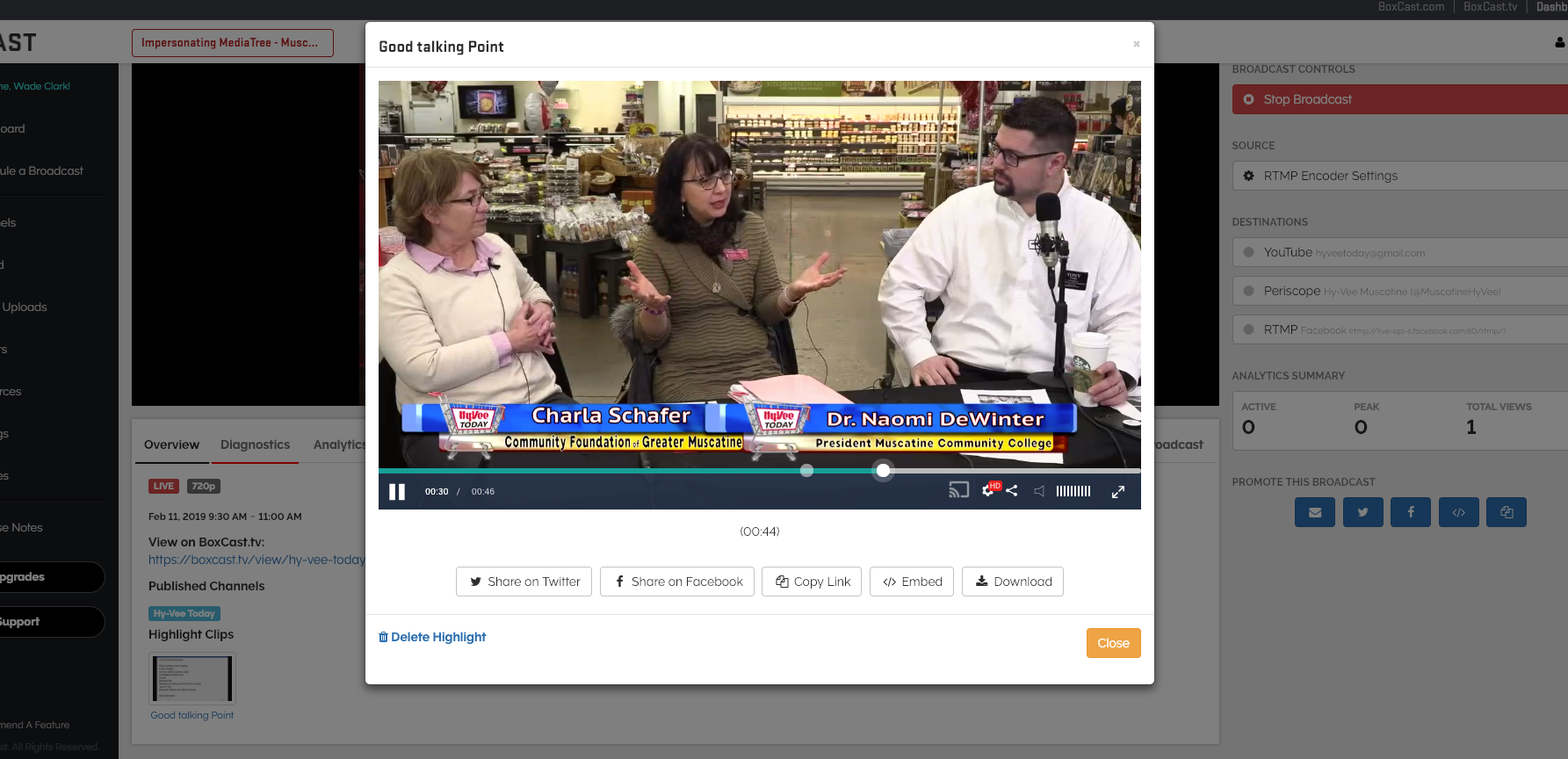Dismiss the dialog with the X icon

pos(1136,44)
